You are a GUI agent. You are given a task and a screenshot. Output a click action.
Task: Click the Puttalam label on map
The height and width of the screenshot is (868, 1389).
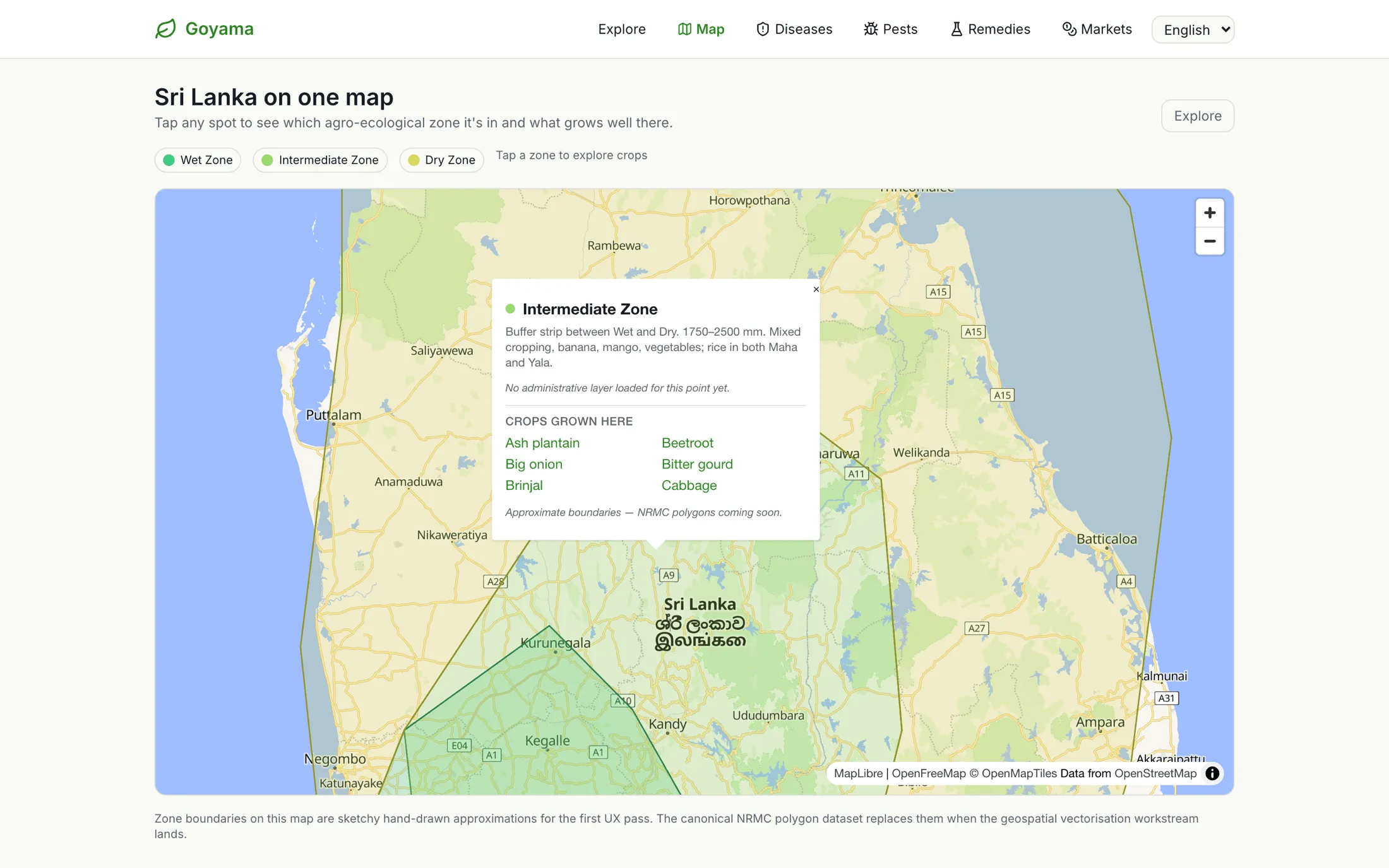[x=333, y=415]
